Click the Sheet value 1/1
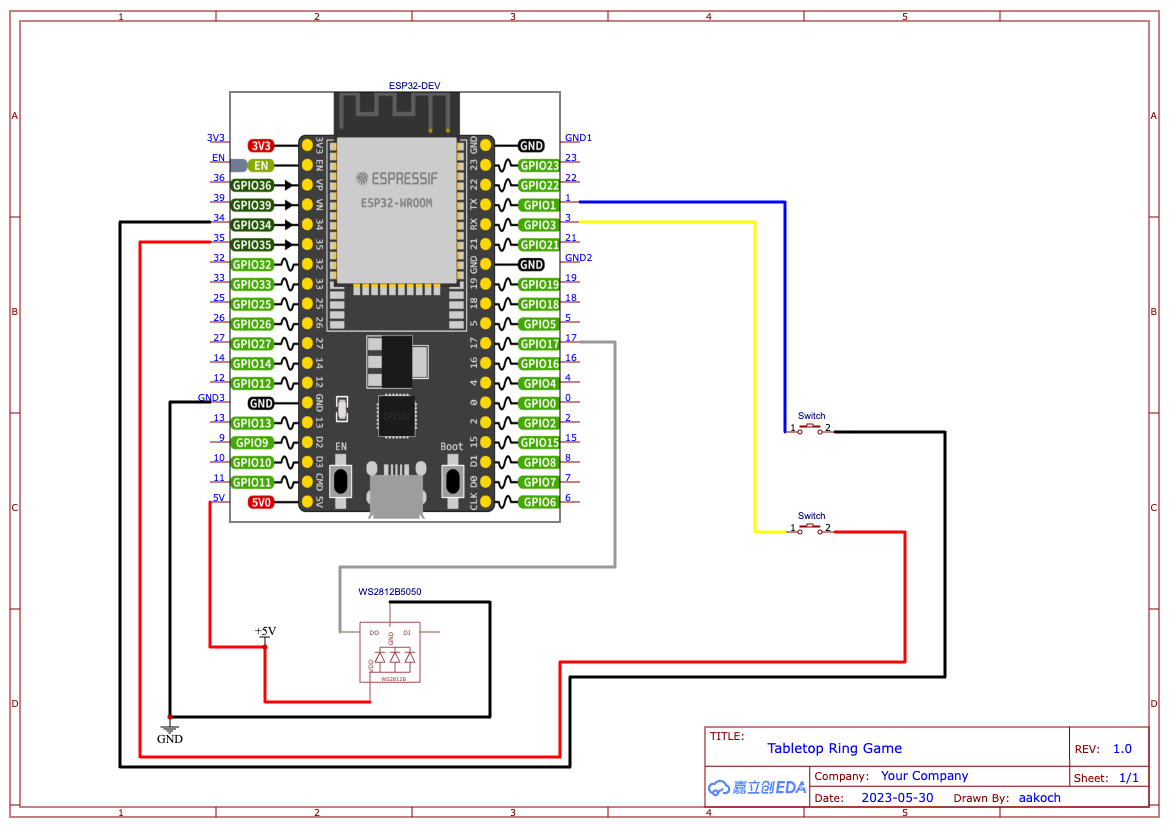 click(x=1129, y=778)
